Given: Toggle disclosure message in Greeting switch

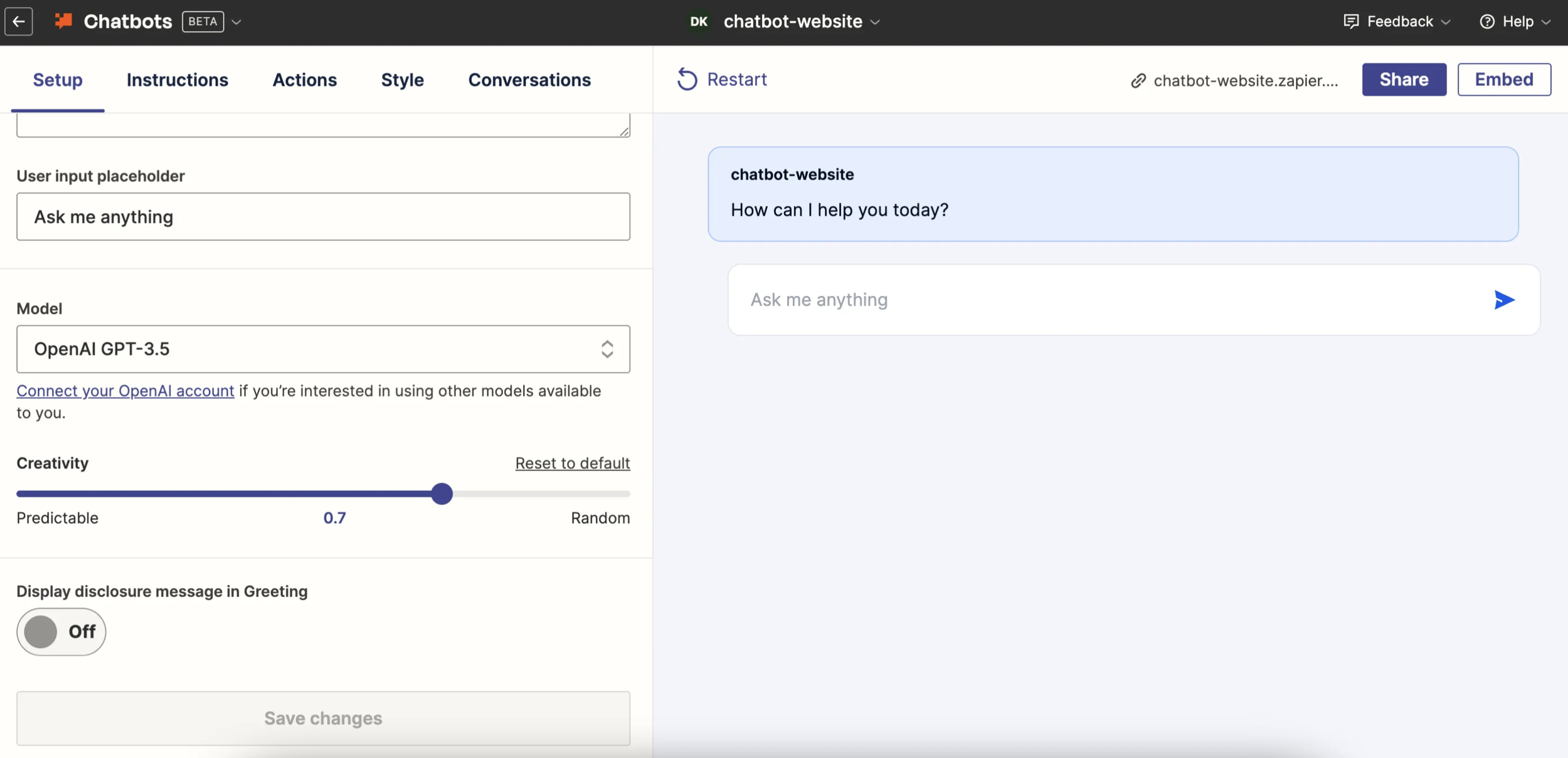Looking at the screenshot, I should pos(61,631).
